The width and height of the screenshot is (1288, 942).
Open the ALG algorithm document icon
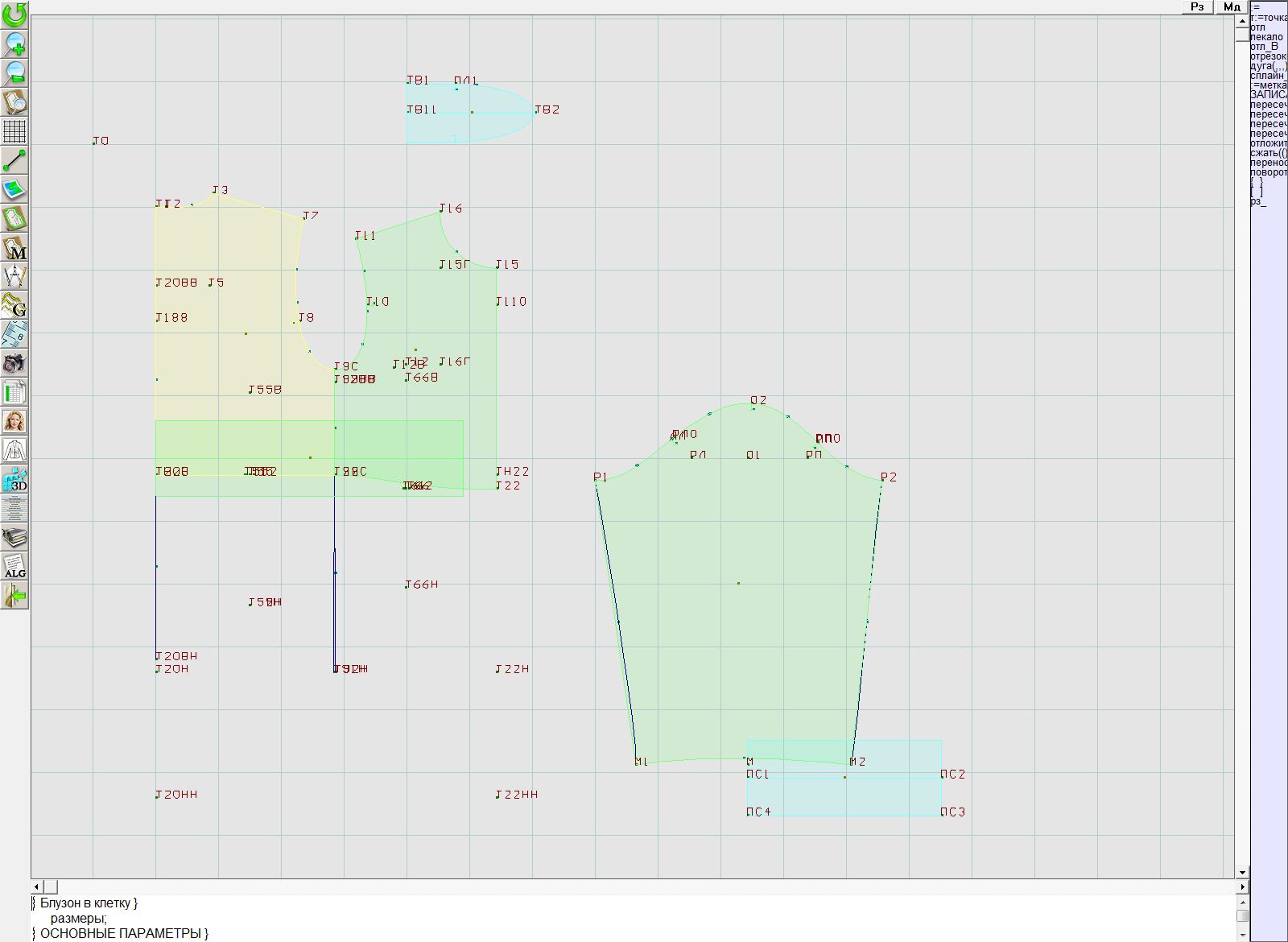point(14,566)
